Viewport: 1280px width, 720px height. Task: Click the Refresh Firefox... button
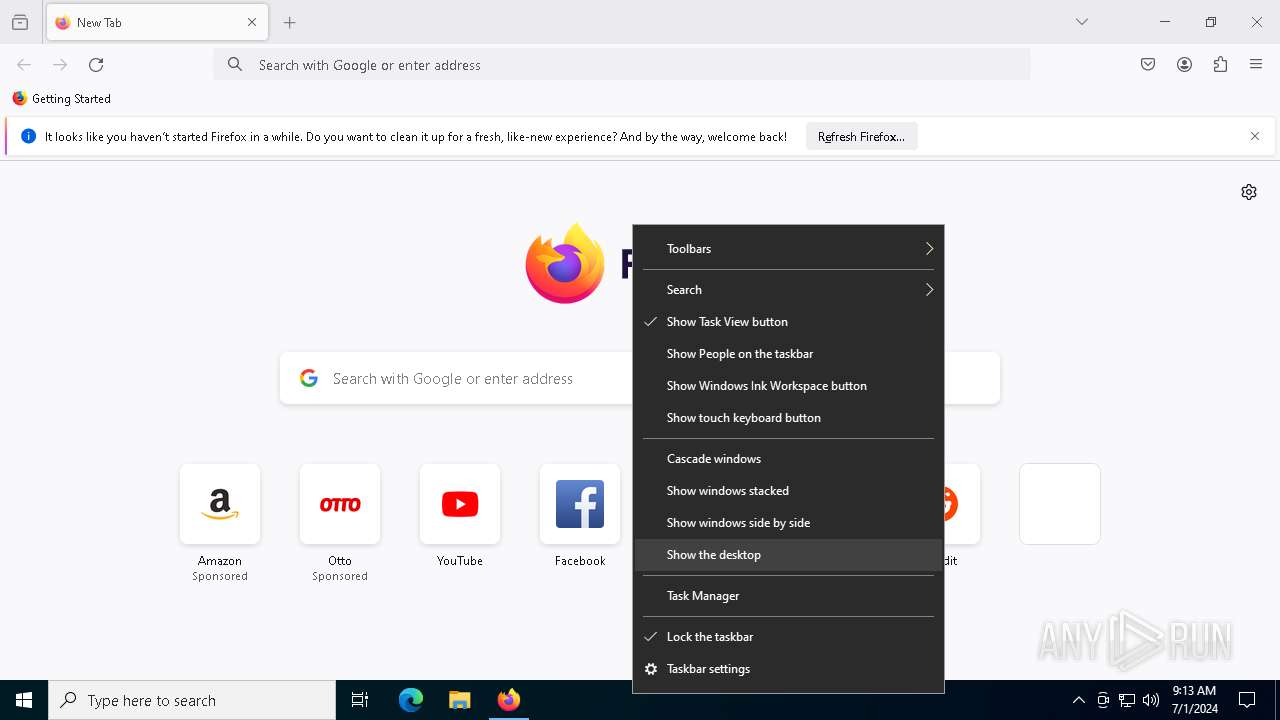pyautogui.click(x=861, y=137)
